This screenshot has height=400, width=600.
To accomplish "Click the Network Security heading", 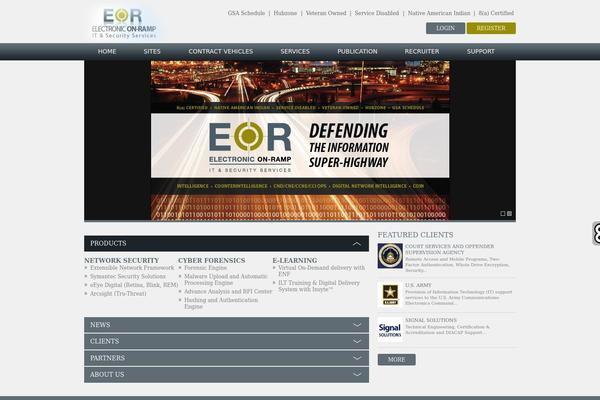I will [x=122, y=260].
